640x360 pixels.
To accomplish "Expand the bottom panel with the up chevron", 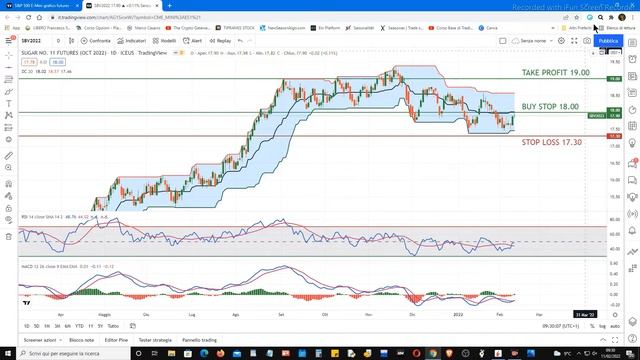I will (x=603, y=340).
